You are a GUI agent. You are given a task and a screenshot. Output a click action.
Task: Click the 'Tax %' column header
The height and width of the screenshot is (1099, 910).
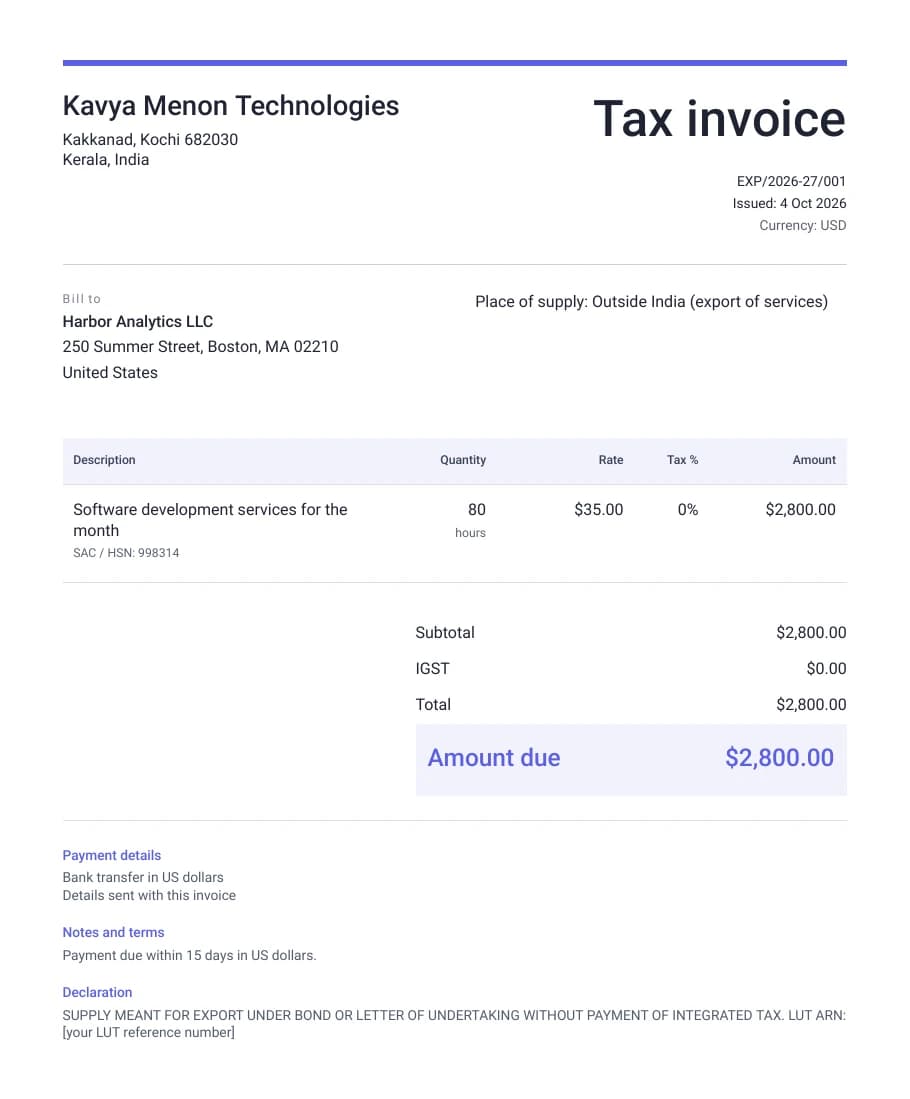tap(682, 460)
